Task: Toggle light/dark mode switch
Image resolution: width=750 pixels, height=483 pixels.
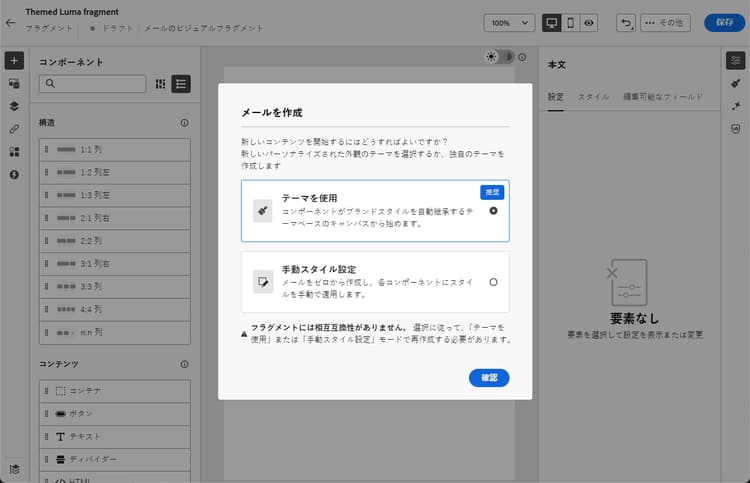Action: click(499, 57)
